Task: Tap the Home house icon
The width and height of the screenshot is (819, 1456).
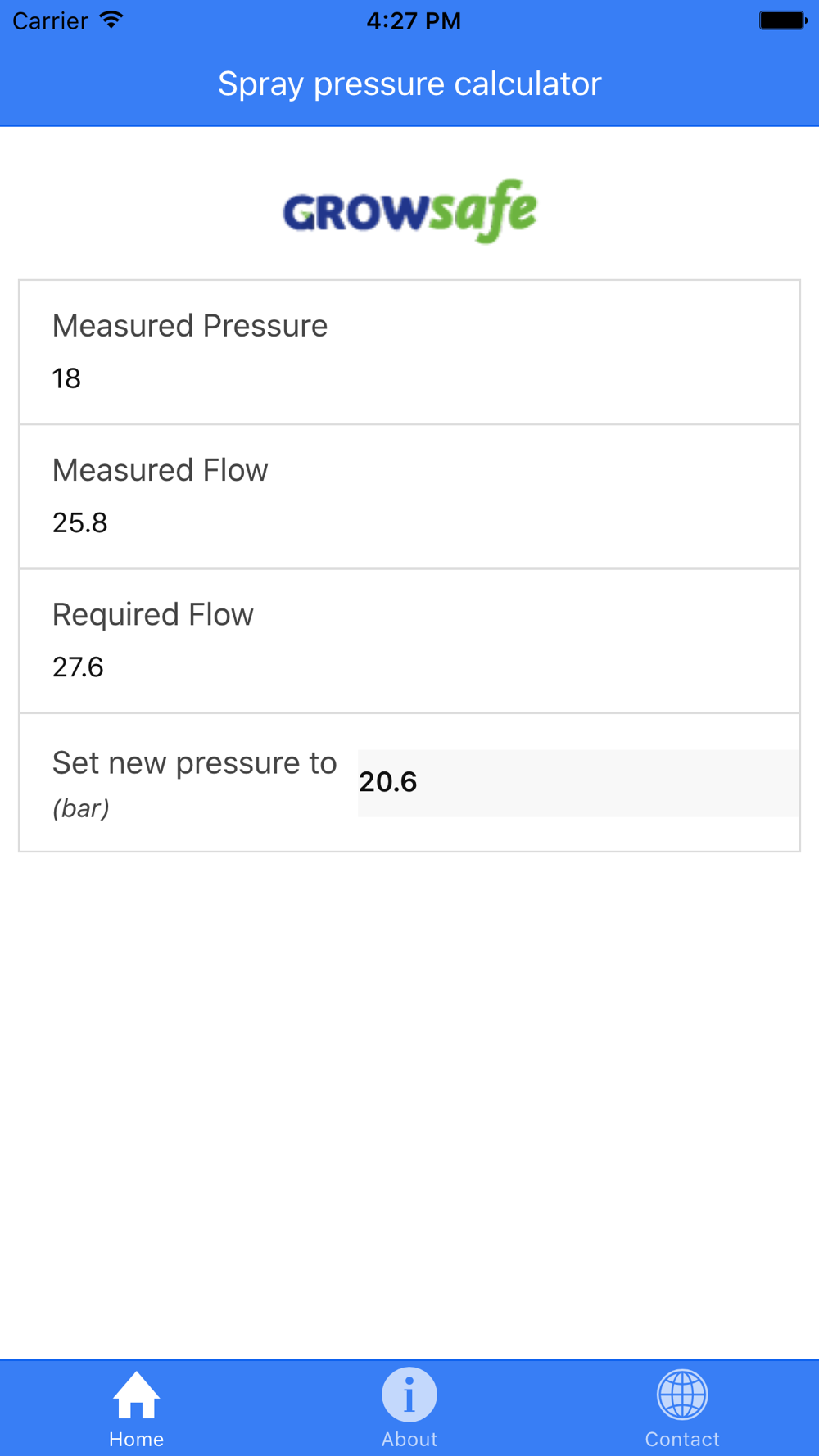Action: tap(136, 1395)
